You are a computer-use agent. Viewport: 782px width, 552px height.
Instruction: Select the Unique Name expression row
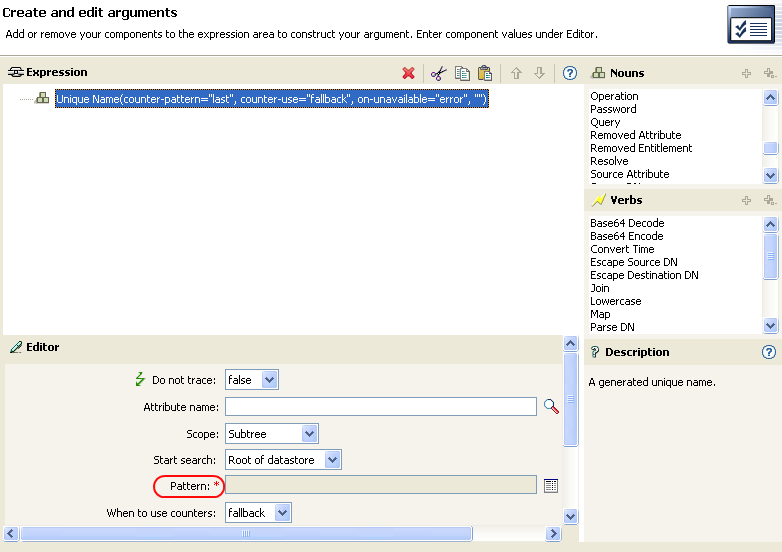tap(271, 99)
